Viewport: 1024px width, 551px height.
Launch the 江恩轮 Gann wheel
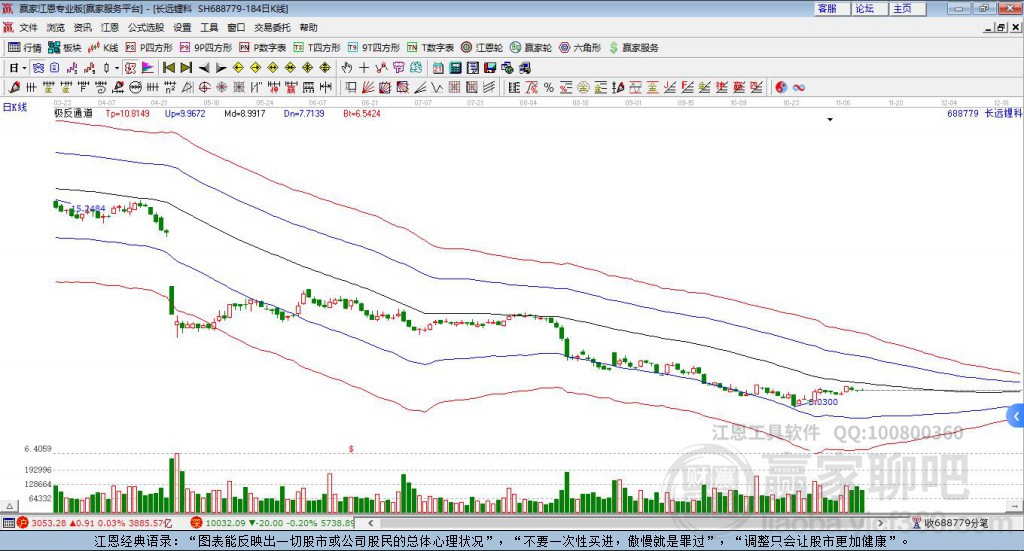[482, 48]
